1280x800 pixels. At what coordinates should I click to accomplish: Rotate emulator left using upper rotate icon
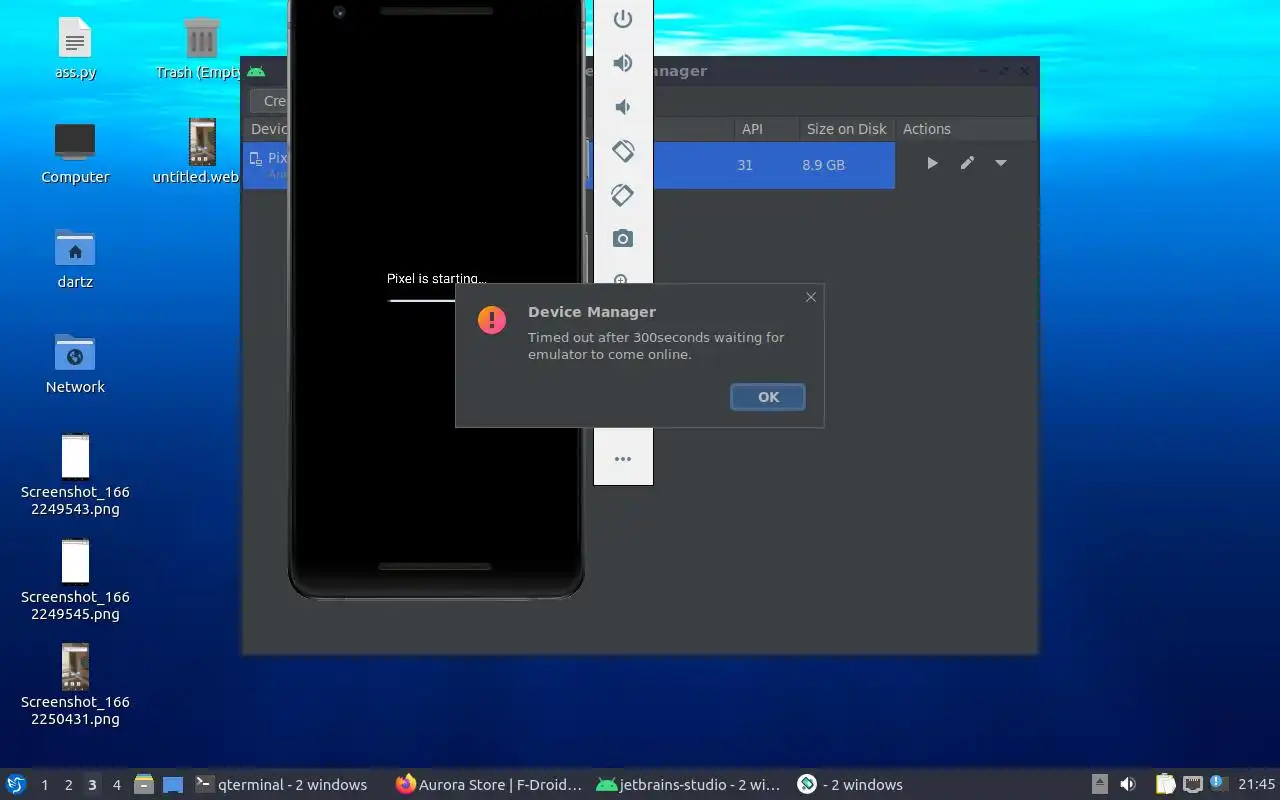point(623,151)
